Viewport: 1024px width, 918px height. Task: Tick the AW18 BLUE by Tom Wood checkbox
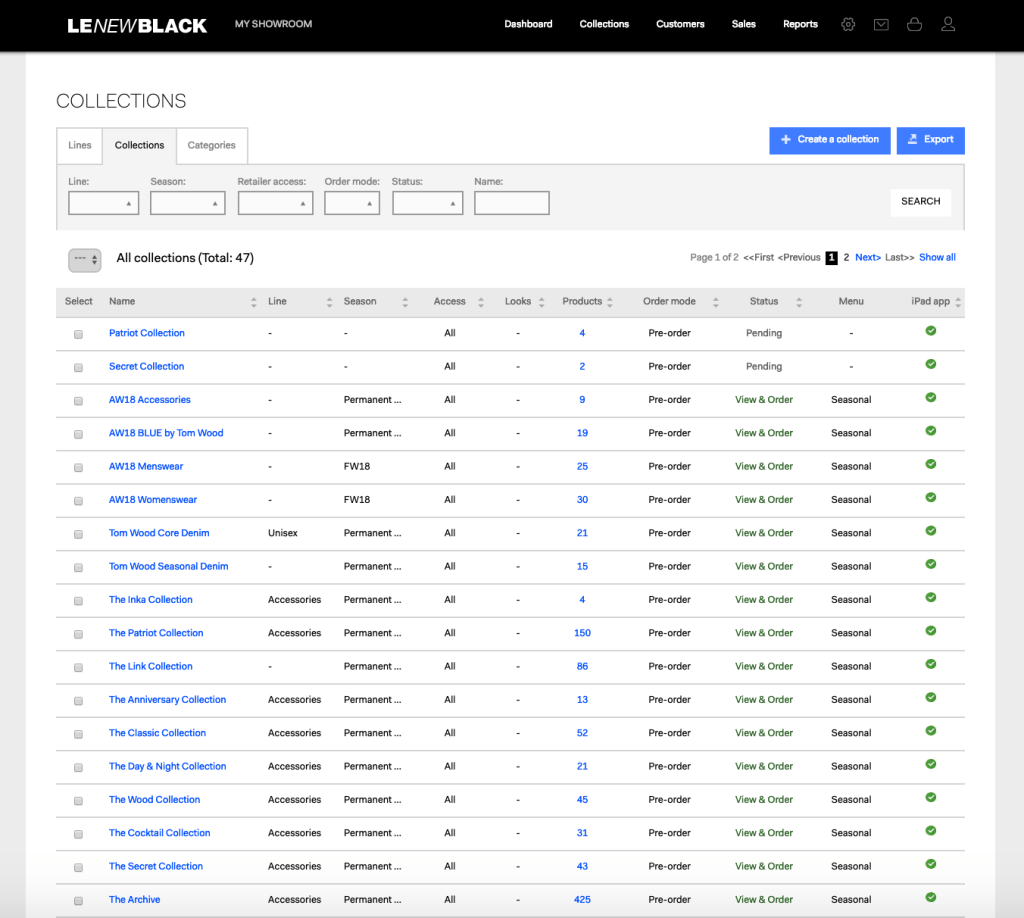[x=78, y=434]
